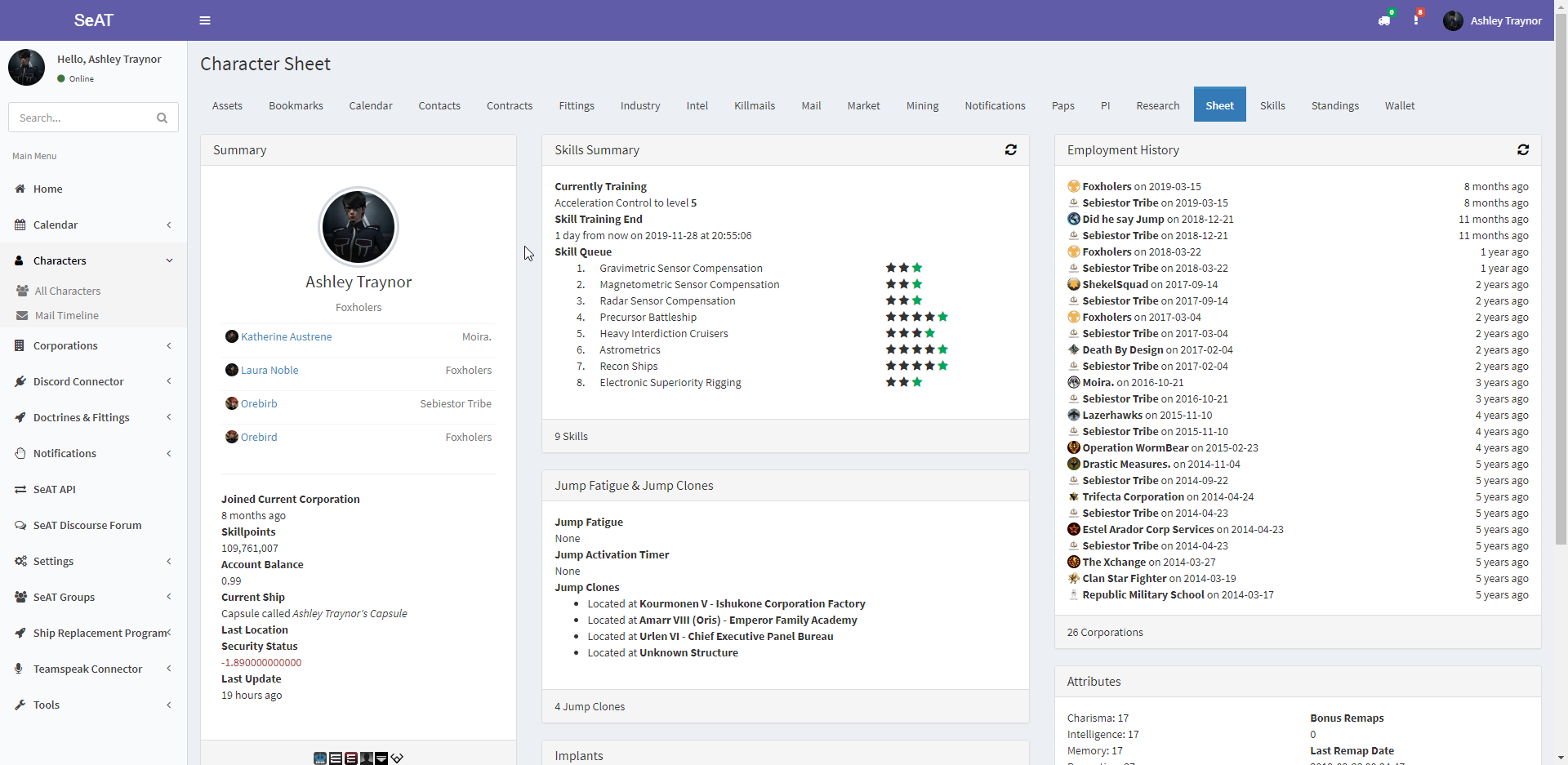Click the SeAT API exchange-arrows icon
Screen dimensions: 1568x765
point(20,489)
